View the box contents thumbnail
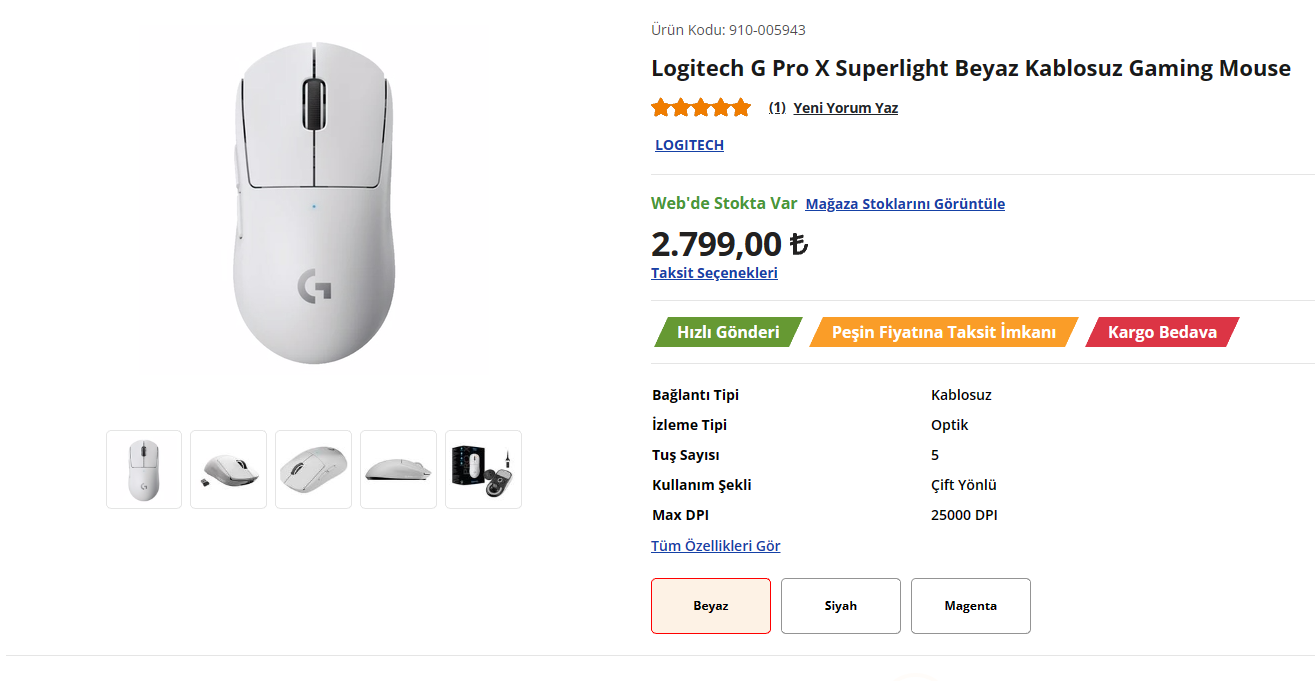Image resolution: width=1315 pixels, height=681 pixels. pos(483,469)
